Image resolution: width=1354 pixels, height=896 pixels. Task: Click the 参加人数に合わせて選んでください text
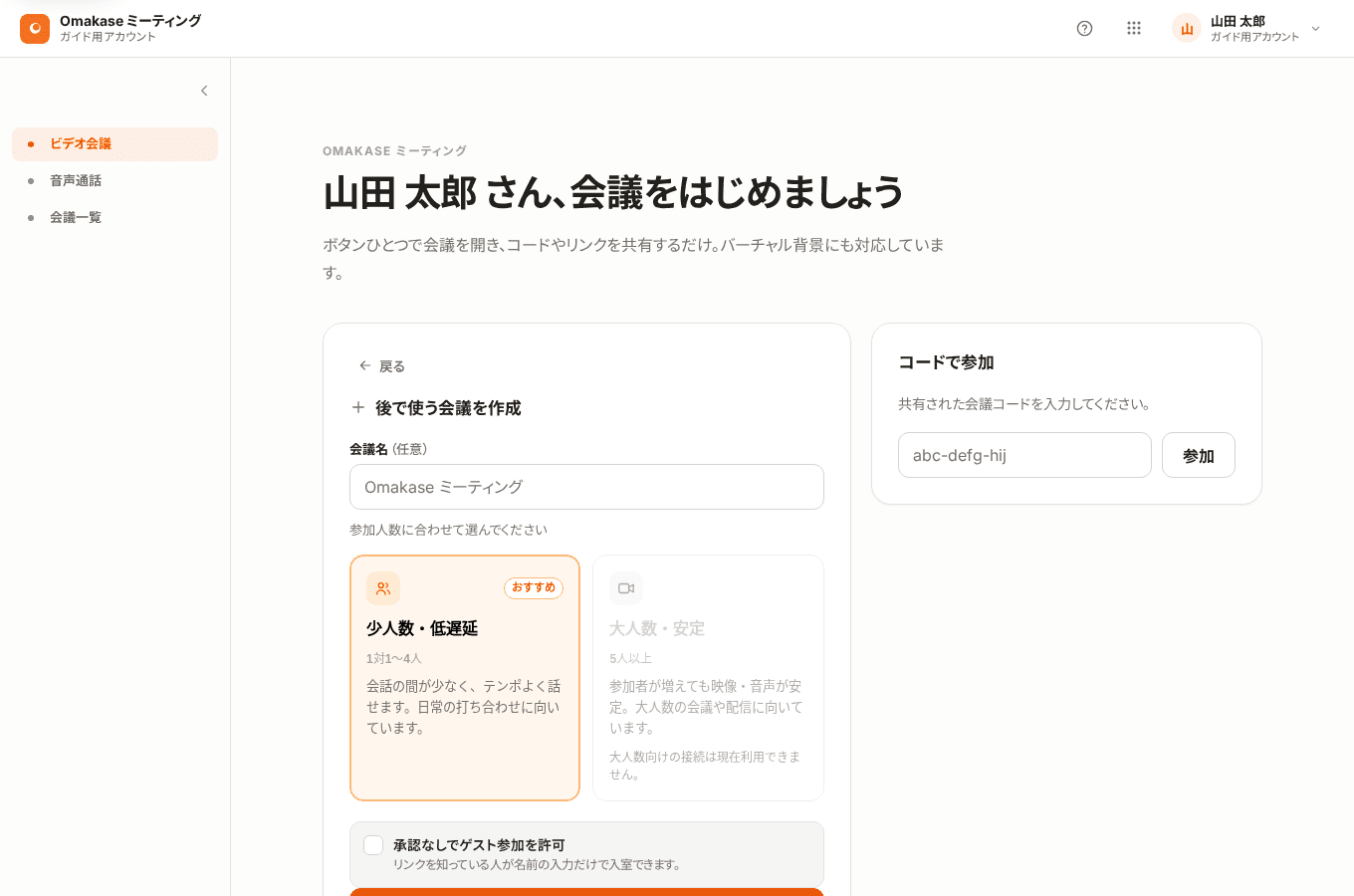448,530
